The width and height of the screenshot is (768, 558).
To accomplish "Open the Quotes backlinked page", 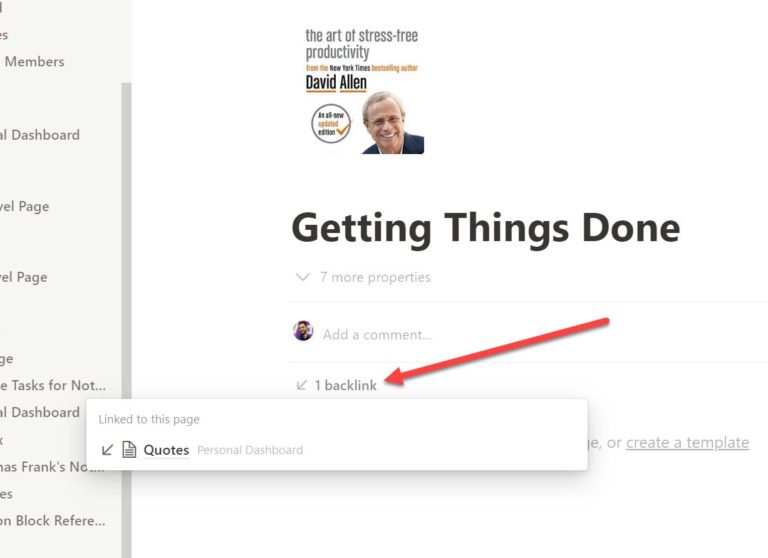I will pos(166,450).
